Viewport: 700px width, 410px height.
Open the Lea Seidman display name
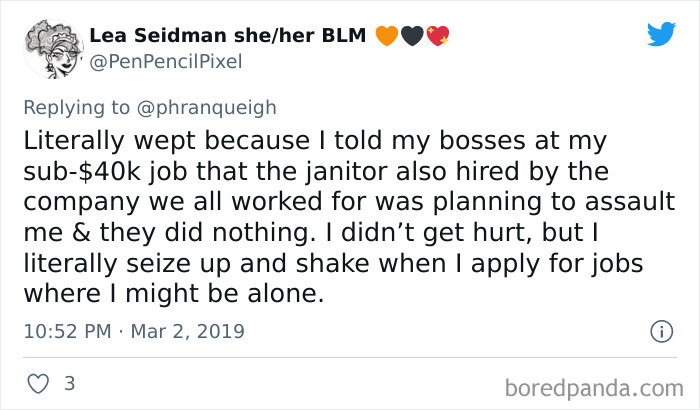[160, 35]
